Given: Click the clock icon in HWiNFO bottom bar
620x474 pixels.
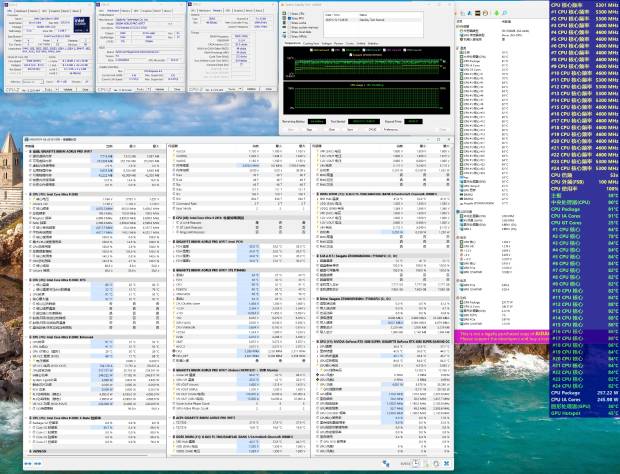Looking at the screenshot, I should click(416, 463).
